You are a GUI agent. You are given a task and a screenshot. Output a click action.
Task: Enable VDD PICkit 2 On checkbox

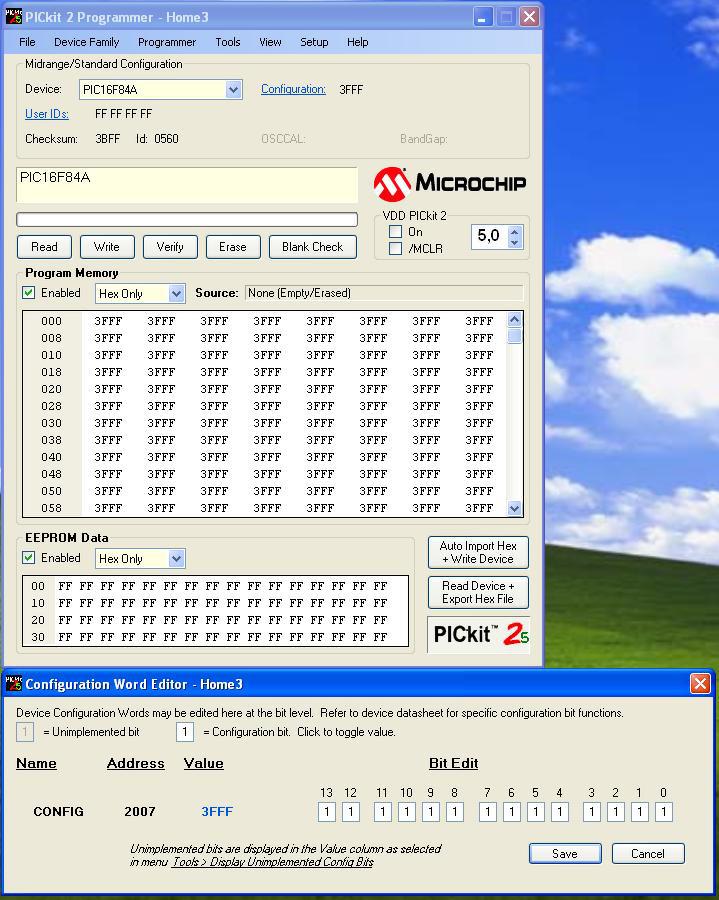point(395,232)
